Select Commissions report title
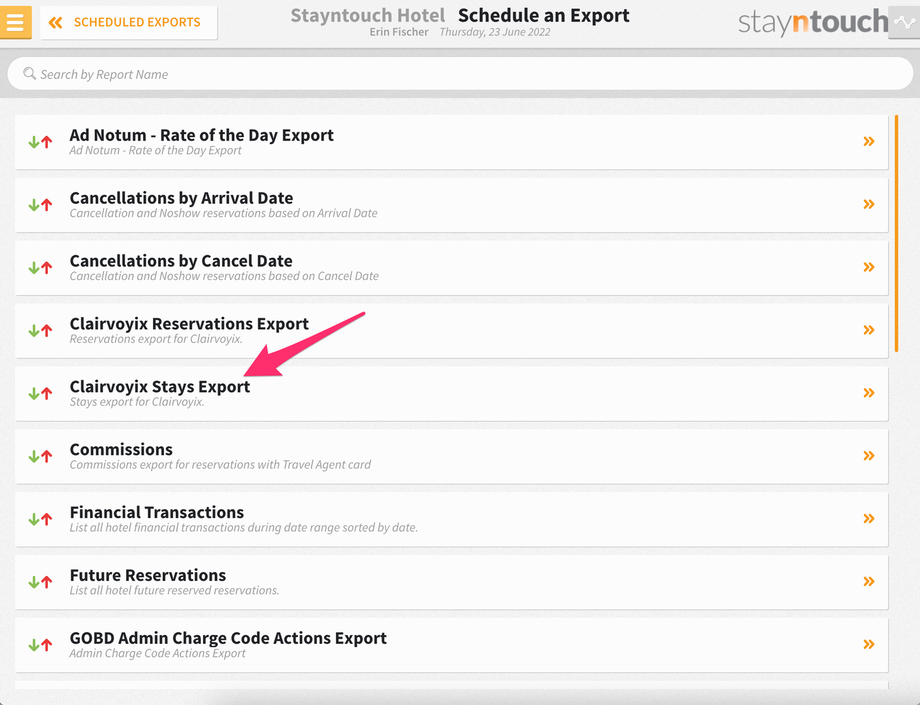The image size is (920, 705). [x=121, y=449]
